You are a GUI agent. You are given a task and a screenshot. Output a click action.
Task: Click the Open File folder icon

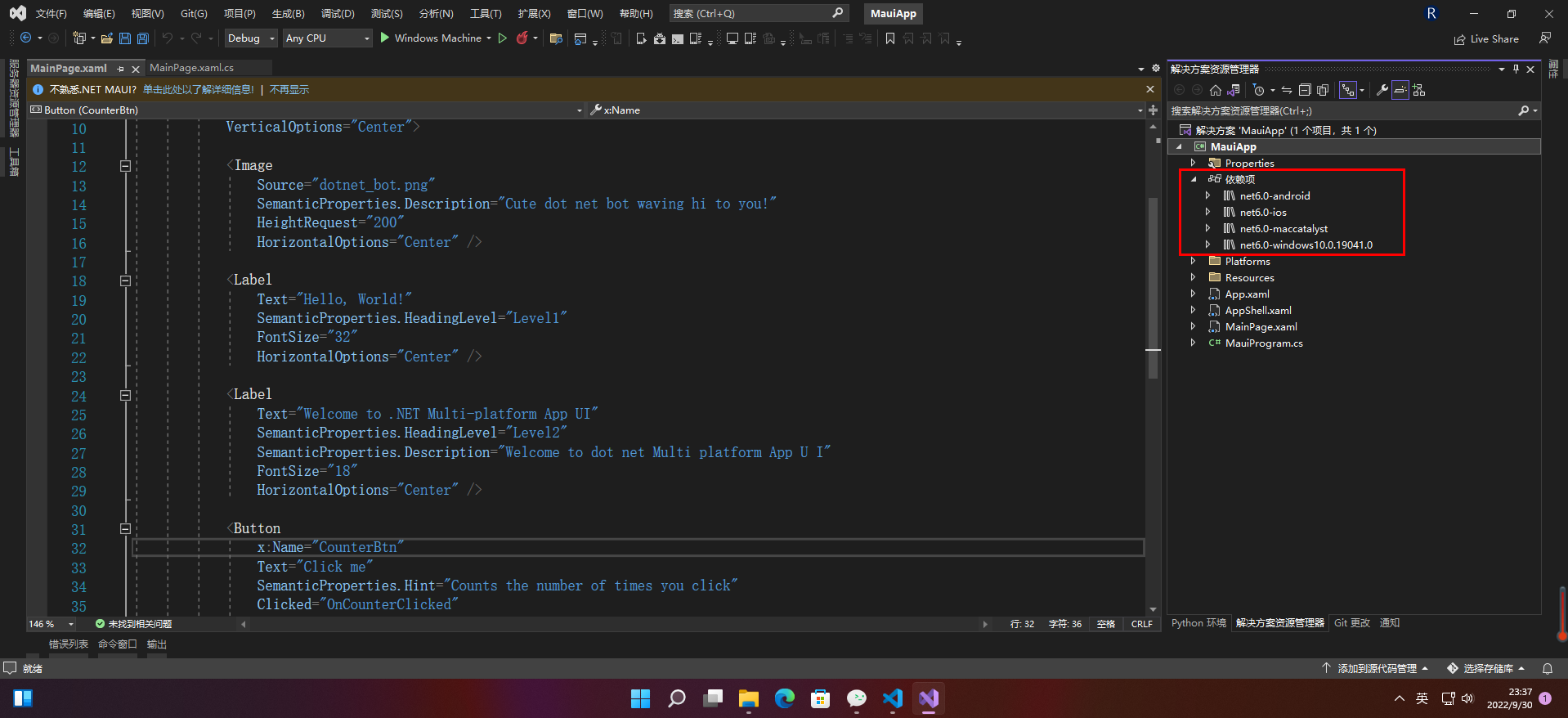107,38
